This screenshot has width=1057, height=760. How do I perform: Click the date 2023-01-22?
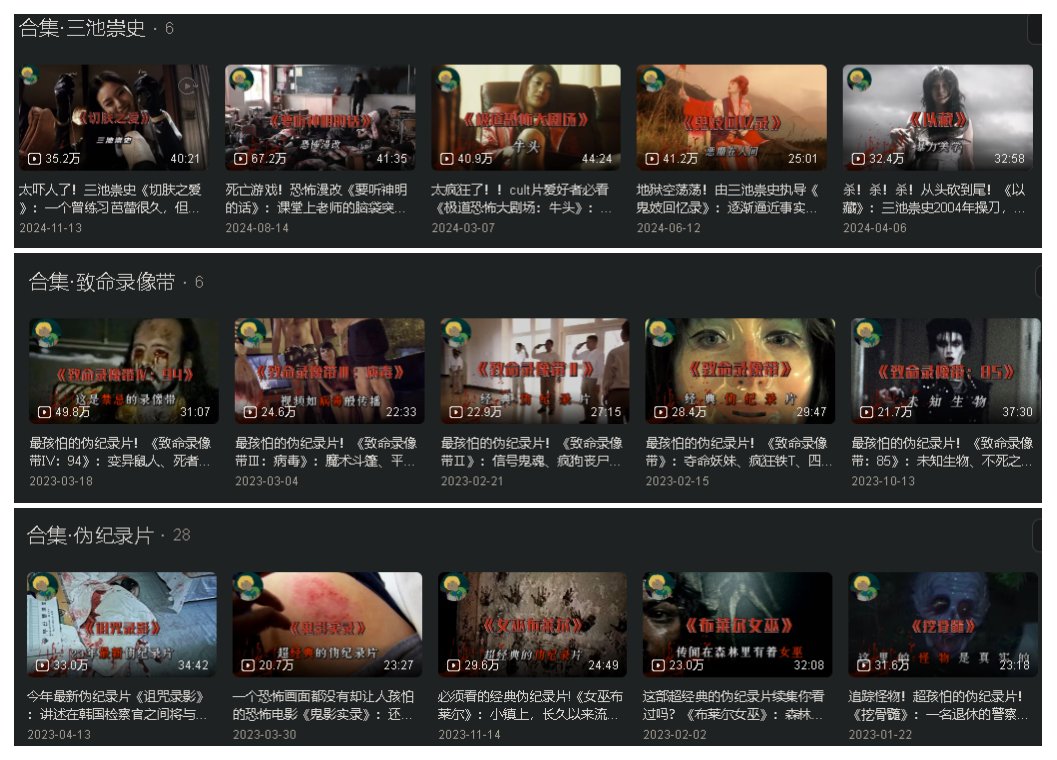[880, 734]
